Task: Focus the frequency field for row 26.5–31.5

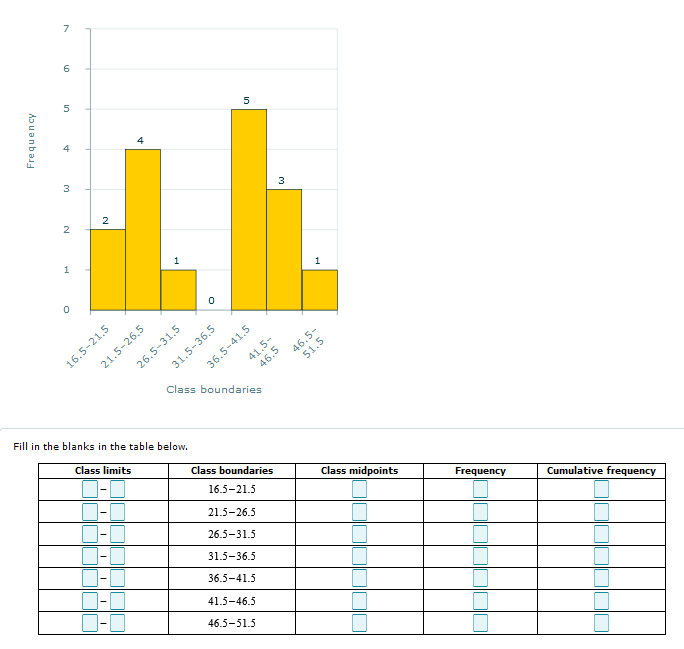Action: tap(480, 534)
